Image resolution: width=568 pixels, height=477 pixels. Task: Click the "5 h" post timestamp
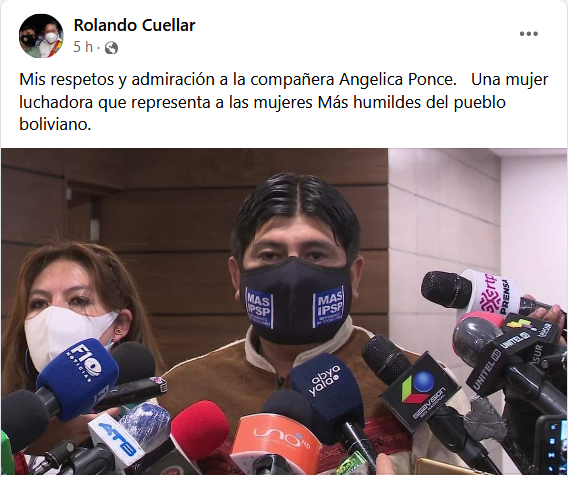coord(83,47)
